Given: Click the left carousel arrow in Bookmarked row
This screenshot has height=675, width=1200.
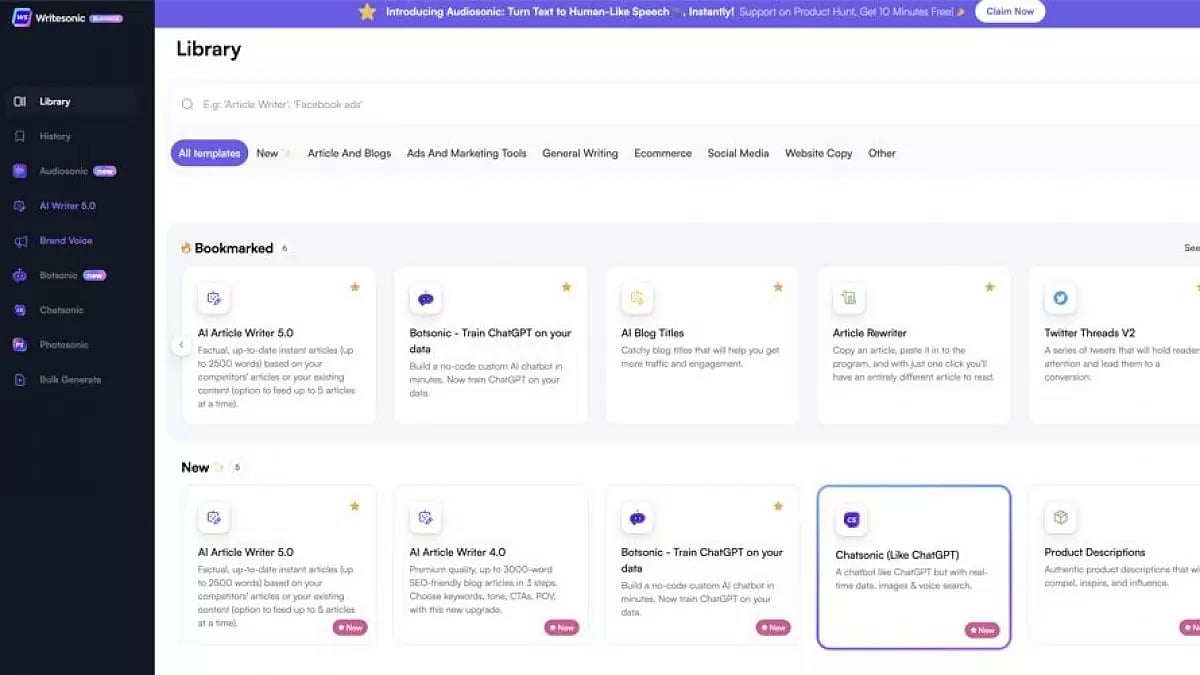Looking at the screenshot, I should pos(181,344).
